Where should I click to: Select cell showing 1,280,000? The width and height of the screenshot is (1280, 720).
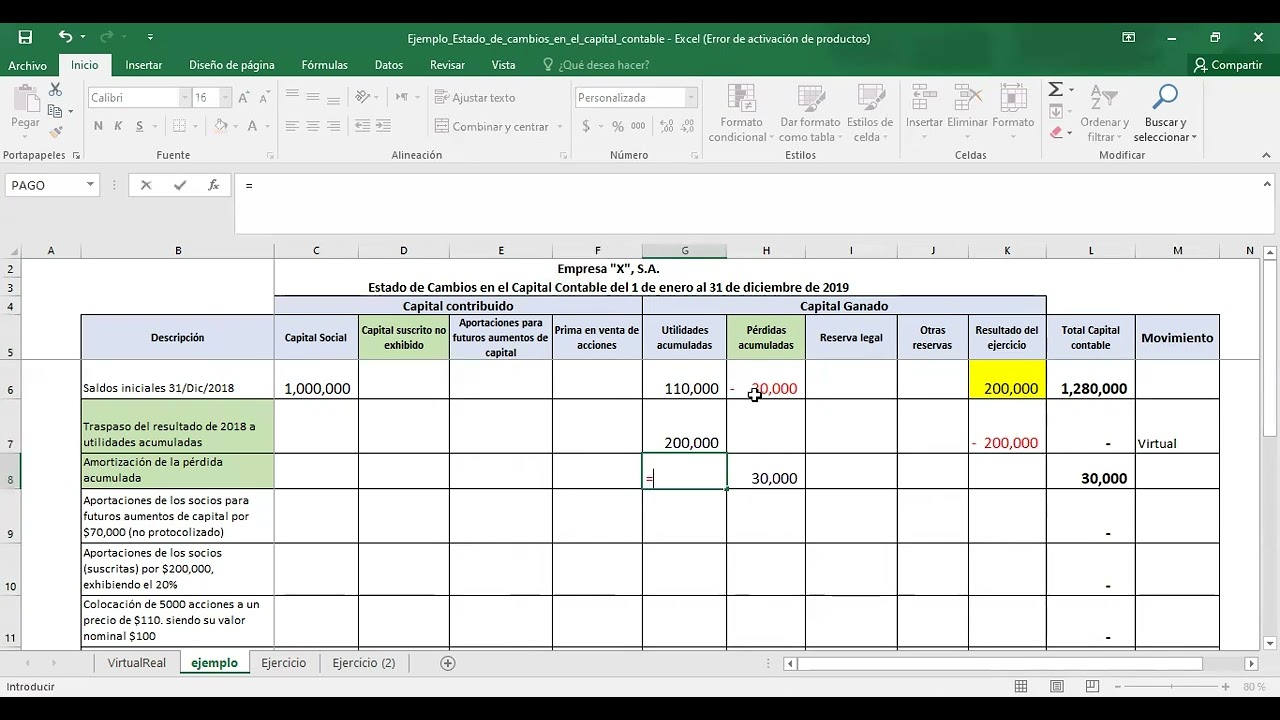pos(1091,379)
